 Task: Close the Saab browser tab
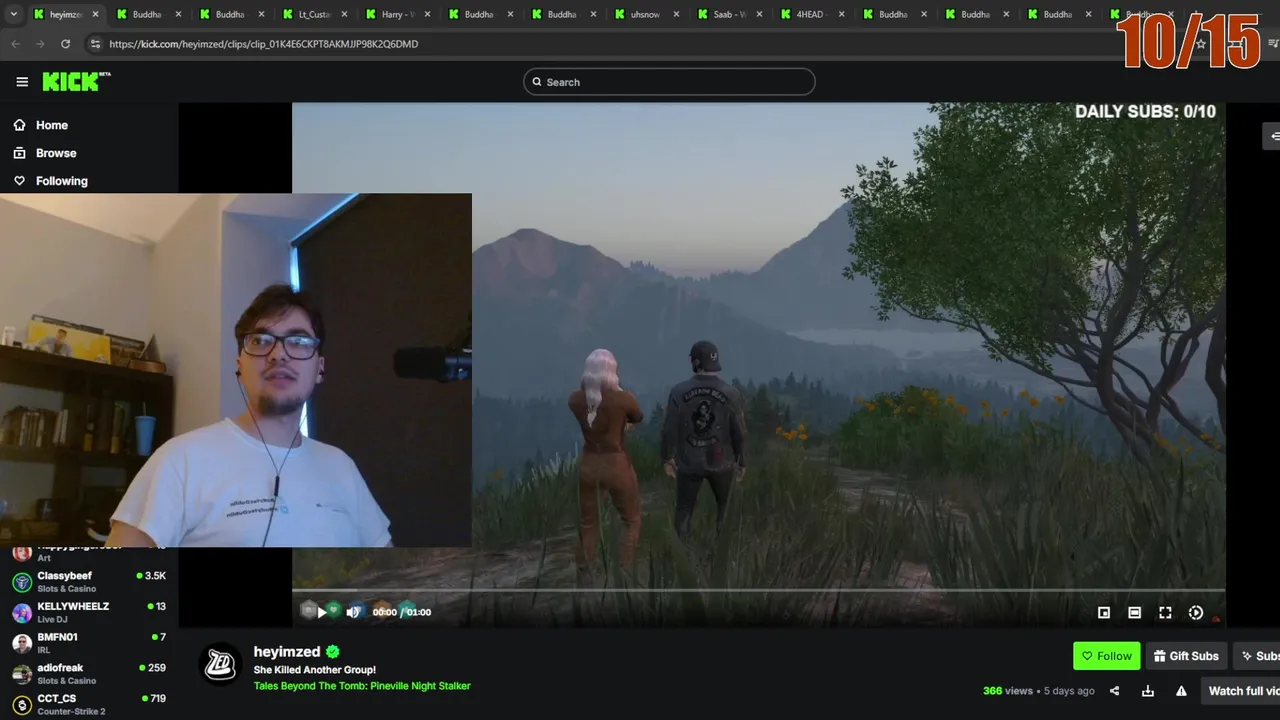[759, 15]
